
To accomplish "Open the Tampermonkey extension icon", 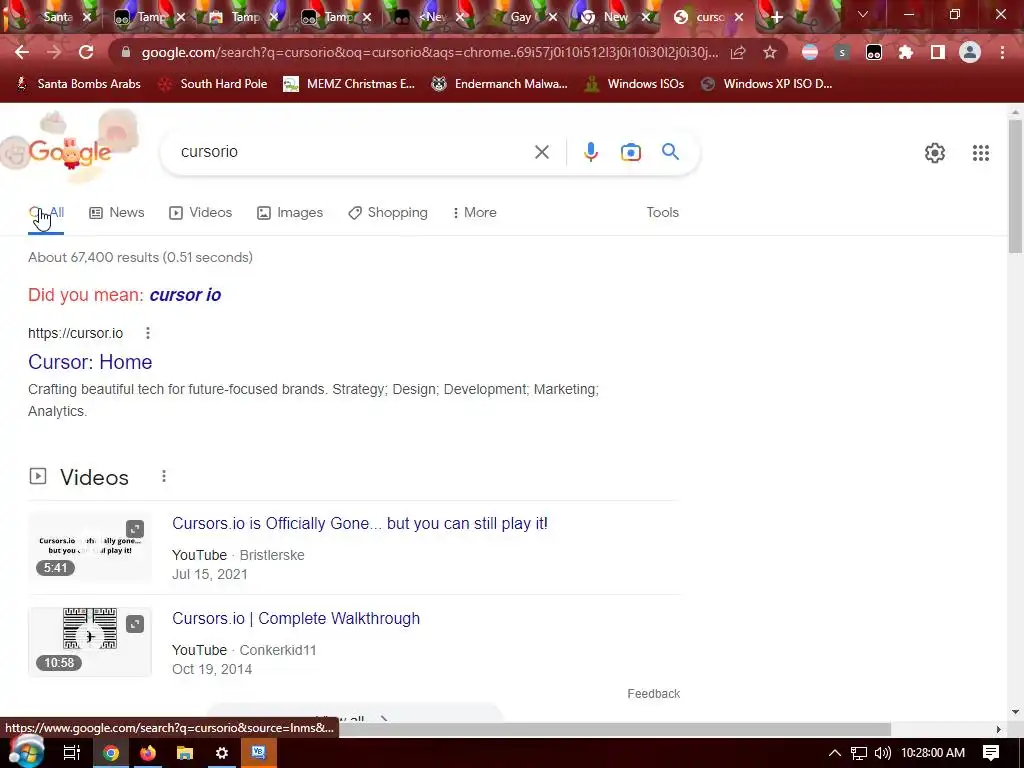I will 874,52.
